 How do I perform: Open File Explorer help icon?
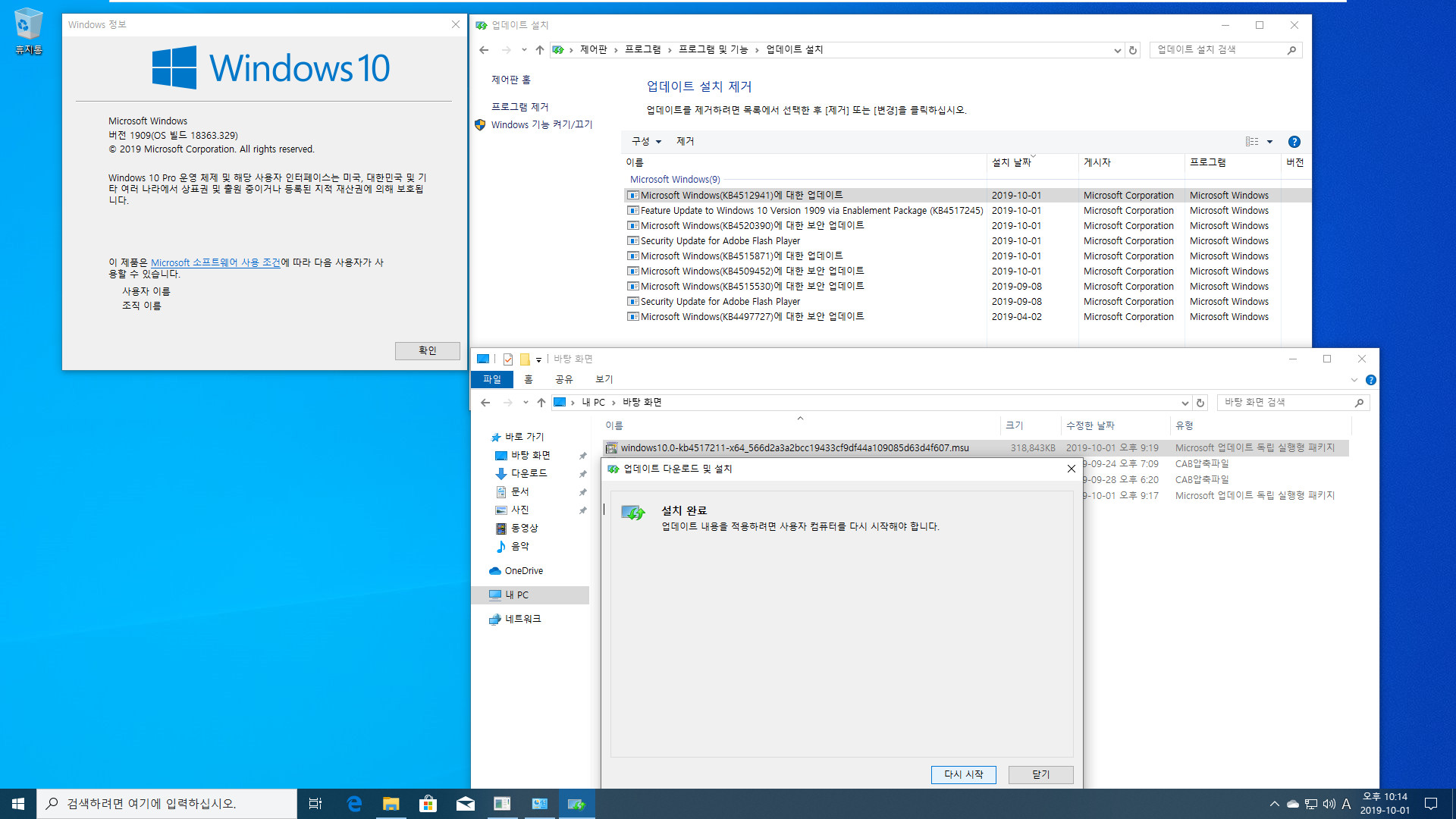[1371, 380]
